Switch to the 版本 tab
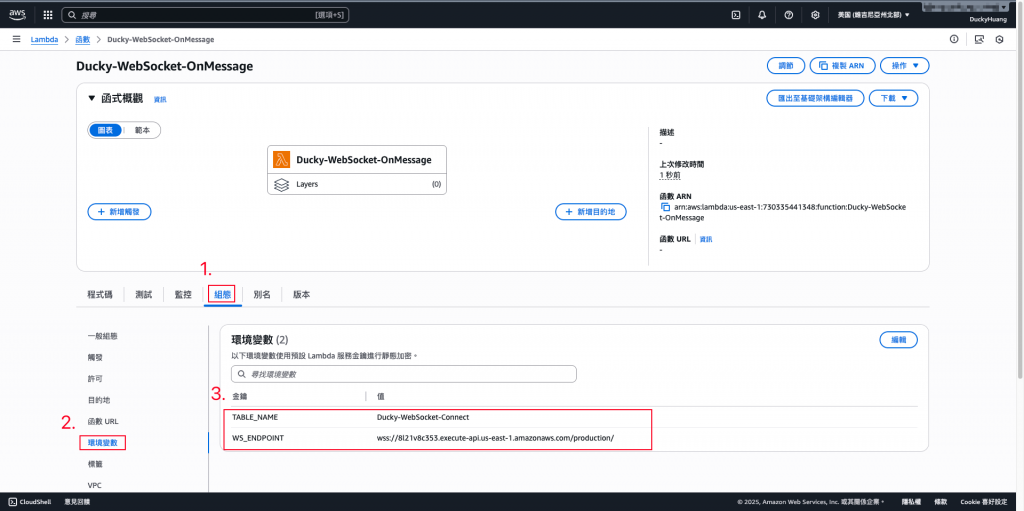Image resolution: width=1024 pixels, height=511 pixels. pos(301,295)
